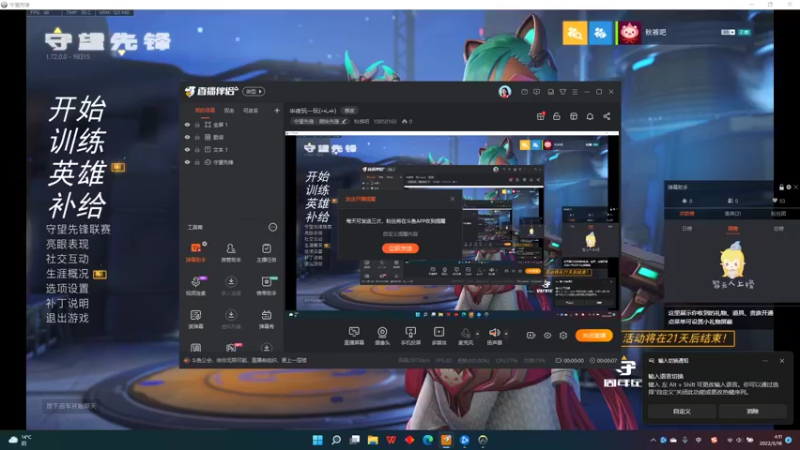
Task: Click 自定义 button in input notification
Action: [x=682, y=411]
